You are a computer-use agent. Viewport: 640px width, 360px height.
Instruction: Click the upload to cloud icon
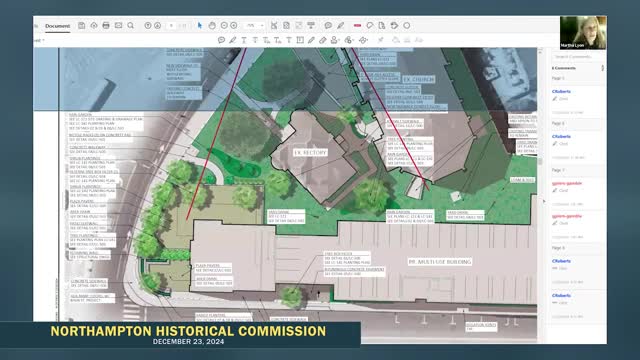click(x=94, y=25)
